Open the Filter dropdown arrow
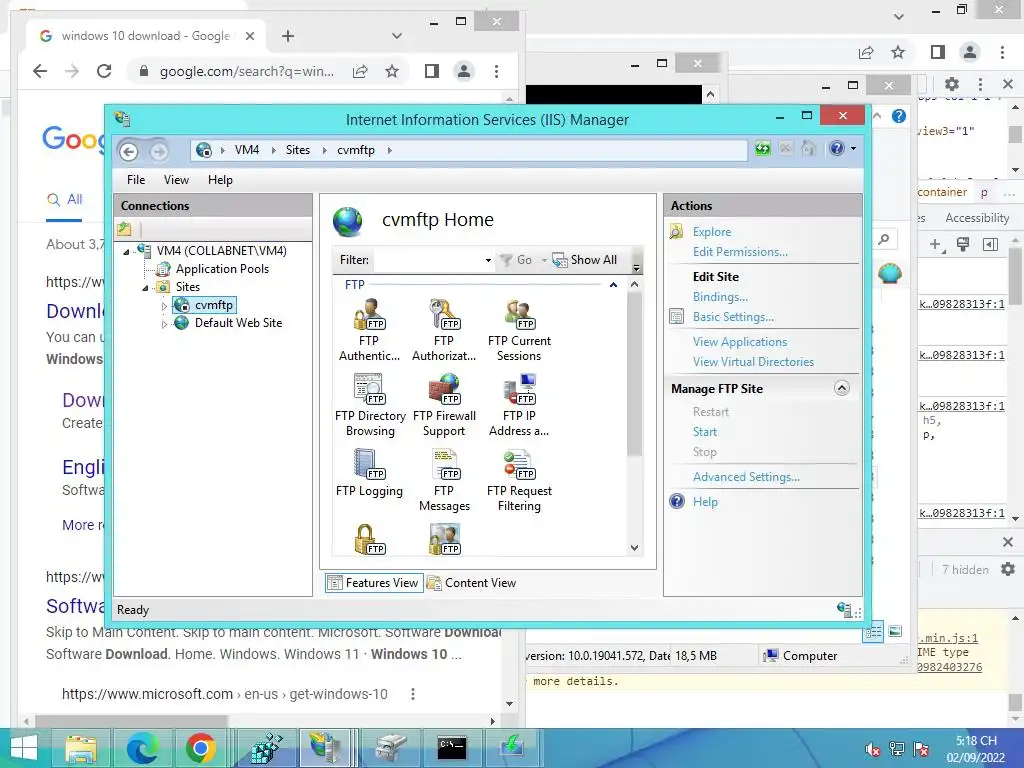The height and width of the screenshot is (768, 1024). pos(488,261)
